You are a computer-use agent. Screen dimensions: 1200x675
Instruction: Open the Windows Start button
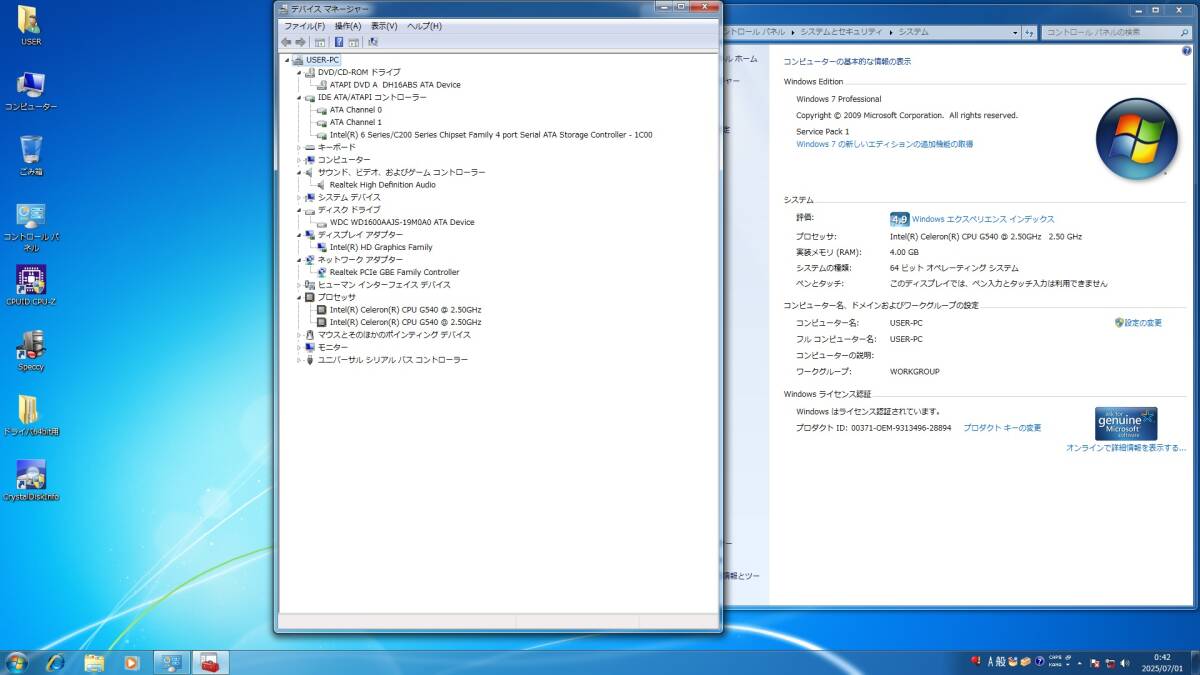(x=17, y=662)
